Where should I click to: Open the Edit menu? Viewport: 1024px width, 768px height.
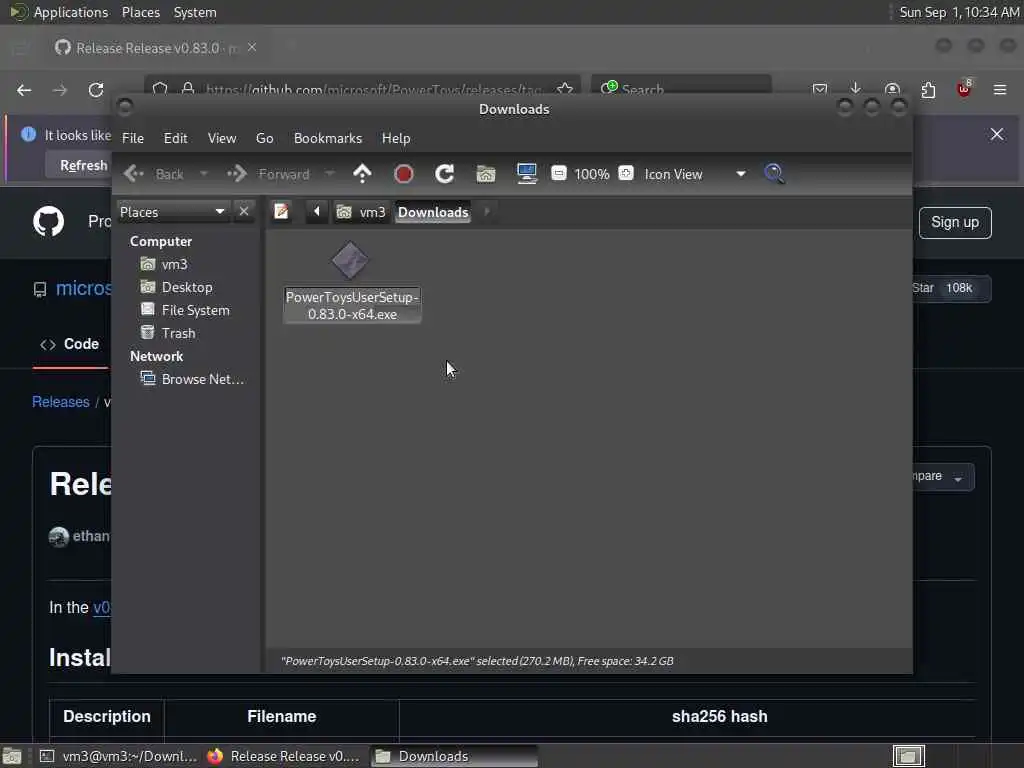(175, 138)
